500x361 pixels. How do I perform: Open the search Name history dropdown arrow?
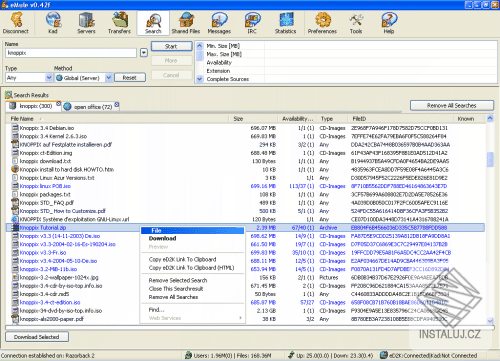[x=144, y=53]
